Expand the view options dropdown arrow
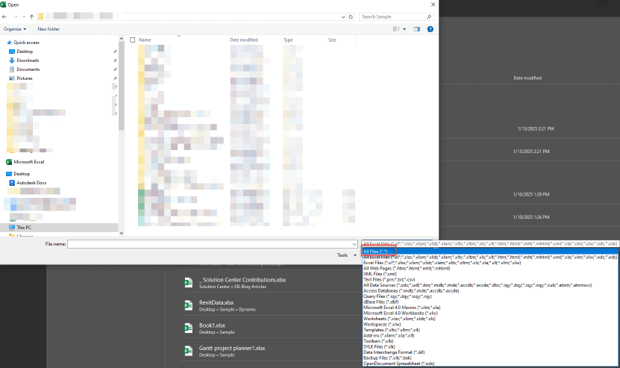 (404, 29)
